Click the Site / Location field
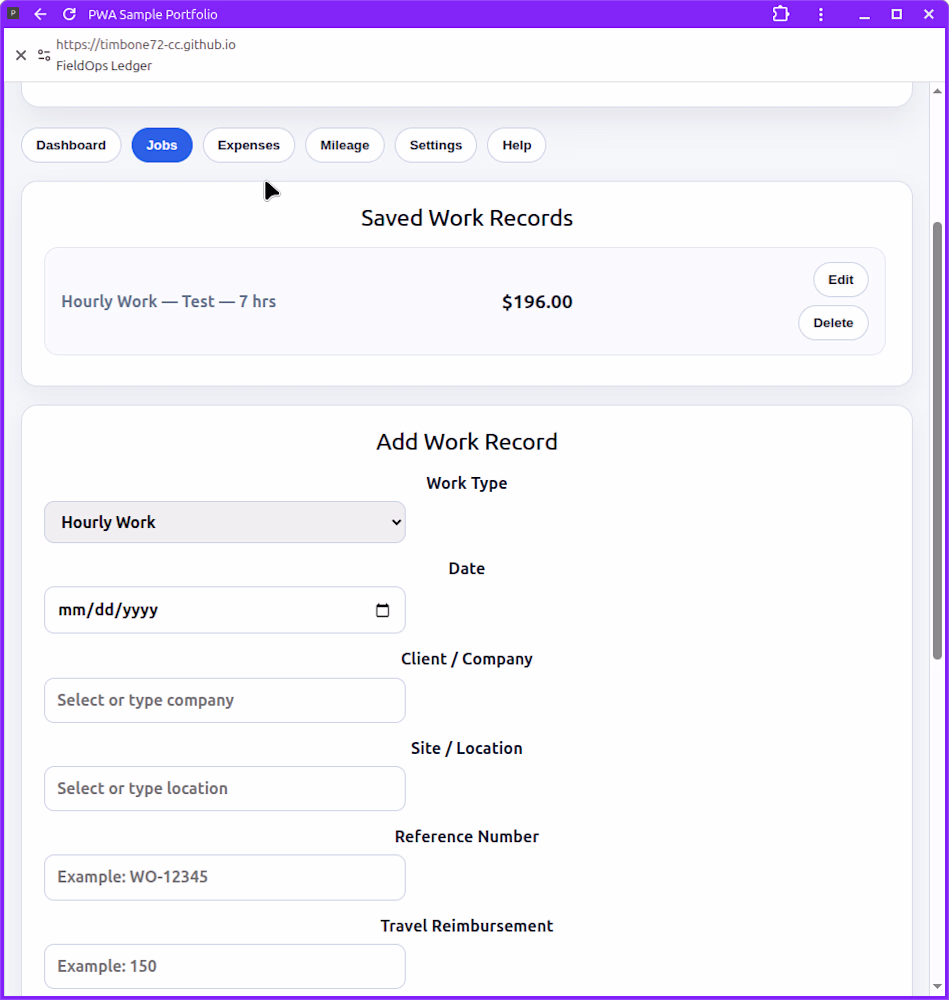This screenshot has height=1000, width=949. click(x=224, y=789)
